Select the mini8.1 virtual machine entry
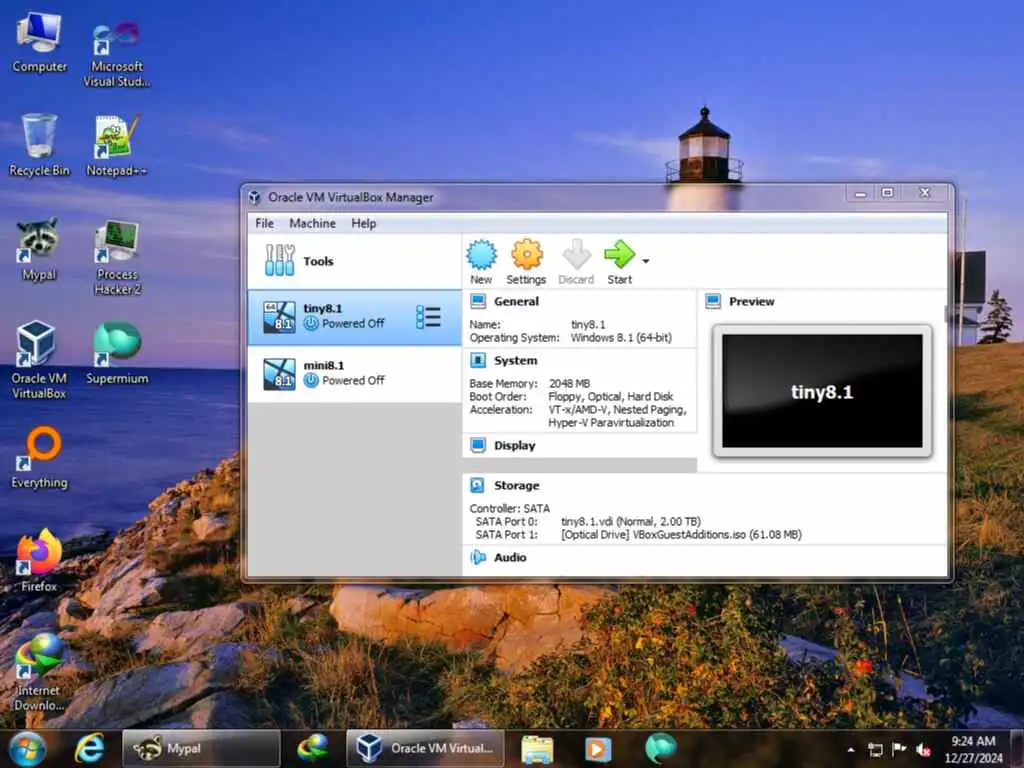 click(x=355, y=374)
